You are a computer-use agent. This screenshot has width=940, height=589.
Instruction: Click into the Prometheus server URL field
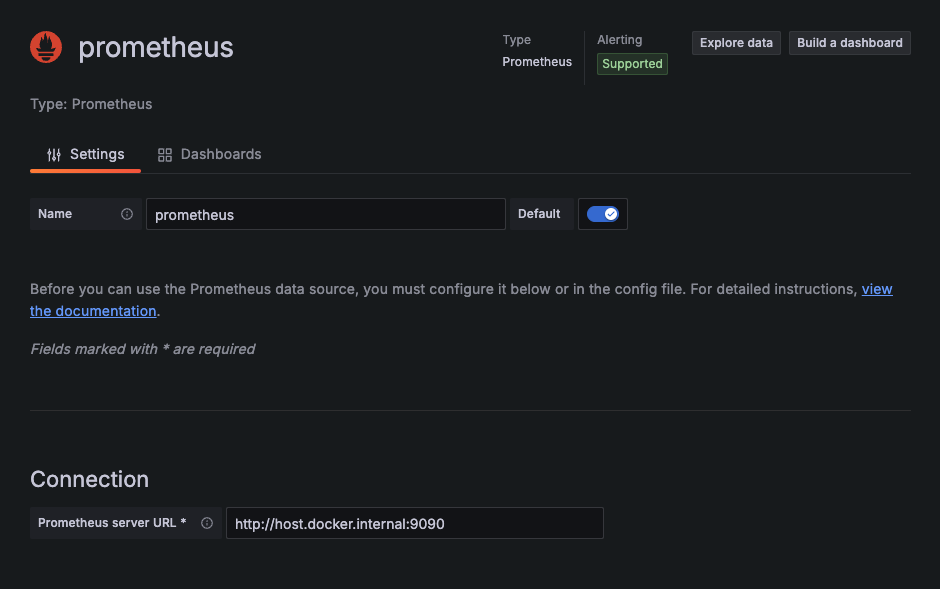tap(414, 523)
